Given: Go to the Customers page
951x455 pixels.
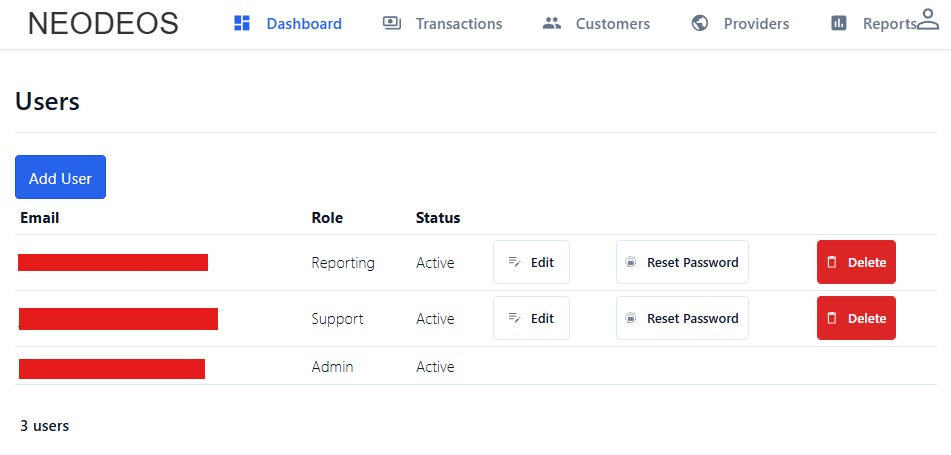Looking at the screenshot, I should pyautogui.click(x=612, y=23).
